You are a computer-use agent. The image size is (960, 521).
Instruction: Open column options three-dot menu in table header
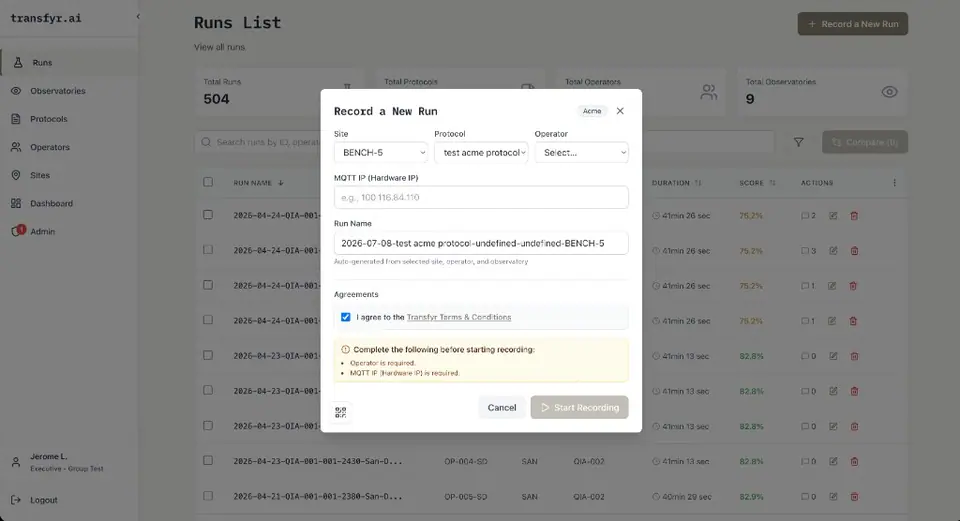(894, 182)
